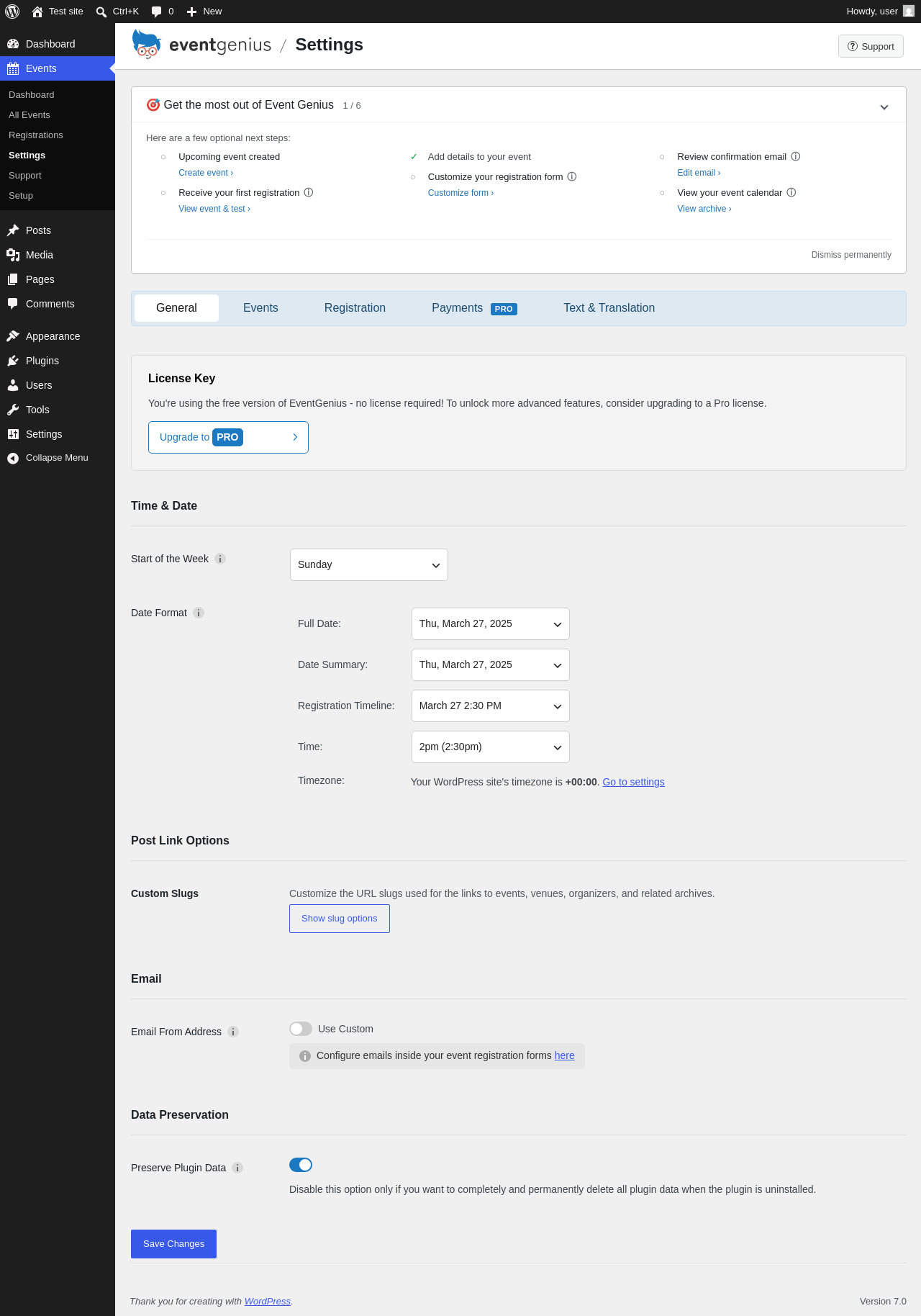
Task: Click the Howdy, user account text
Action: pos(872,12)
